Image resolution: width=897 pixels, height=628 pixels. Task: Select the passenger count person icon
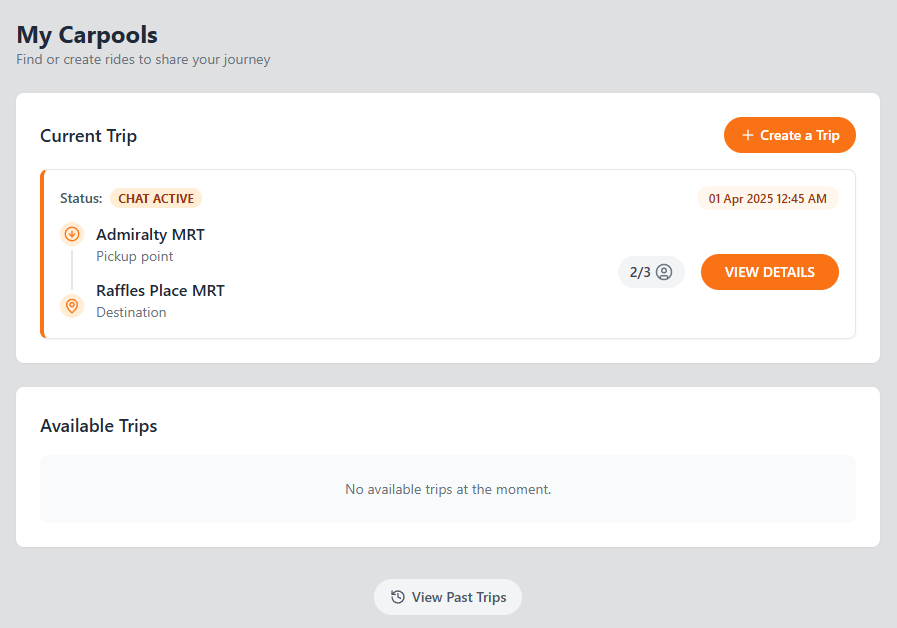[663, 271]
